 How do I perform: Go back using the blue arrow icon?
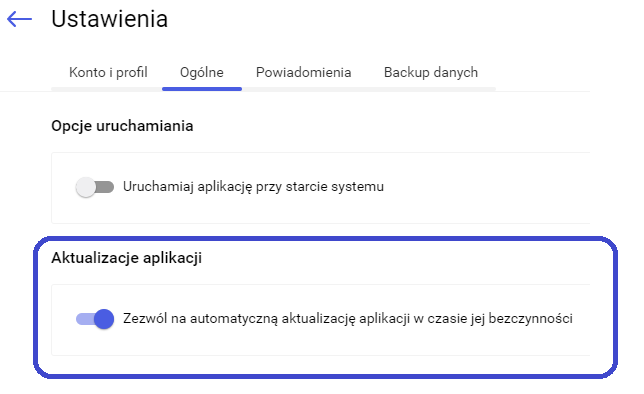pos(19,19)
